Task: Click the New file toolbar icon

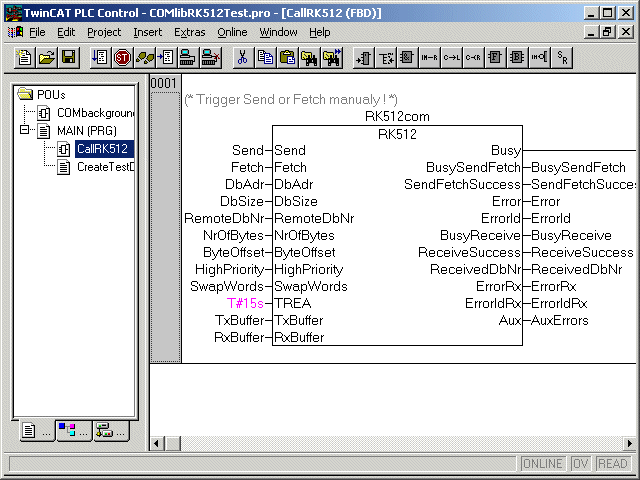Action: coord(26,57)
